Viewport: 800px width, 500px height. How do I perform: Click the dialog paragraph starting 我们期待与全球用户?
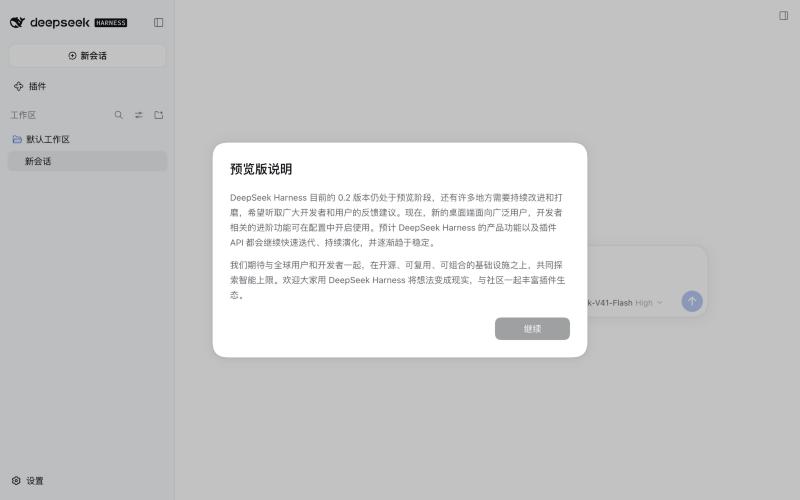397,280
